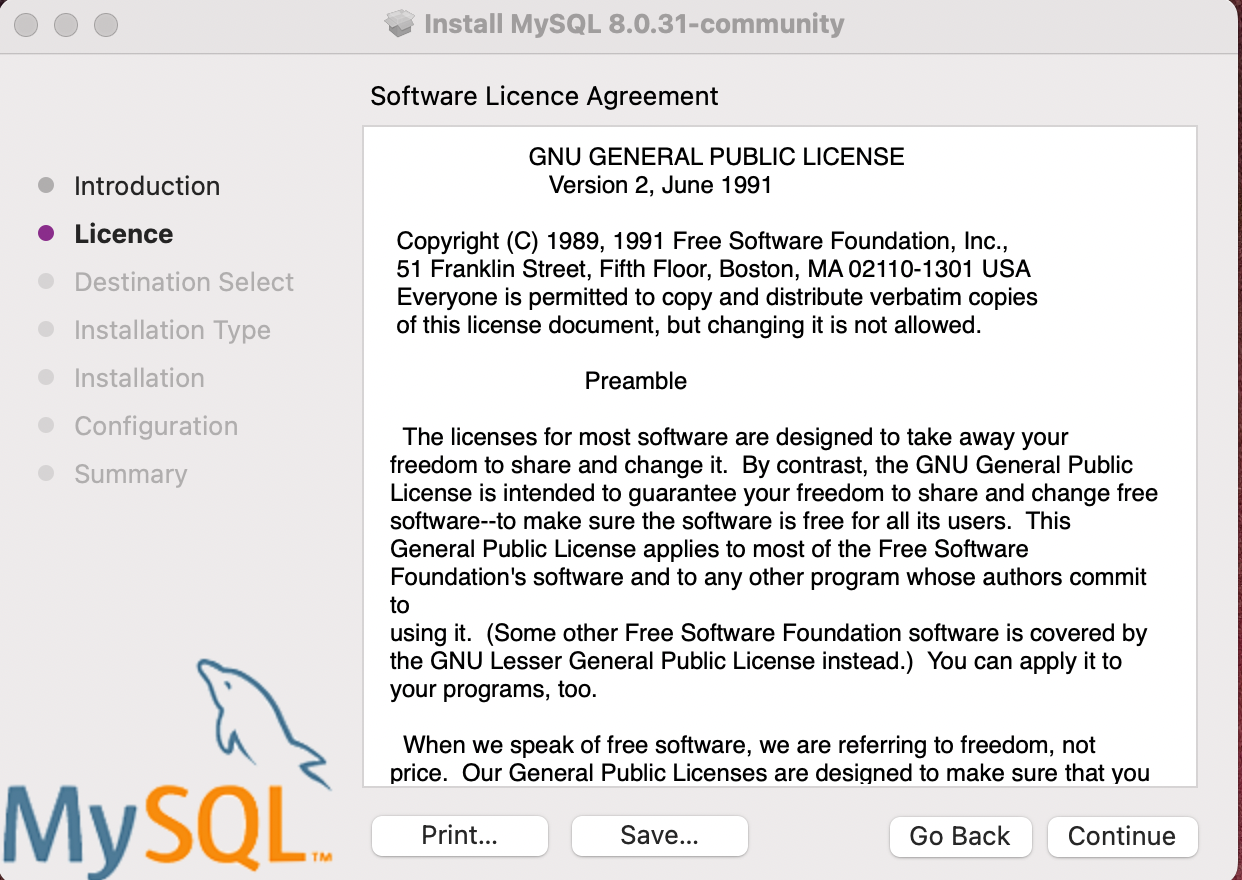Click the Software Licence Agreement heading
The width and height of the screenshot is (1242, 880).
point(544,96)
